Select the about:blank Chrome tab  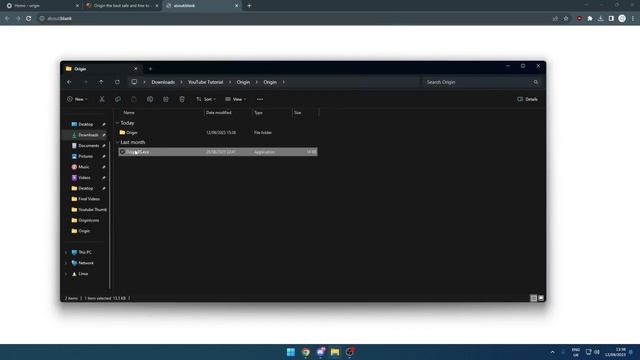202,6
